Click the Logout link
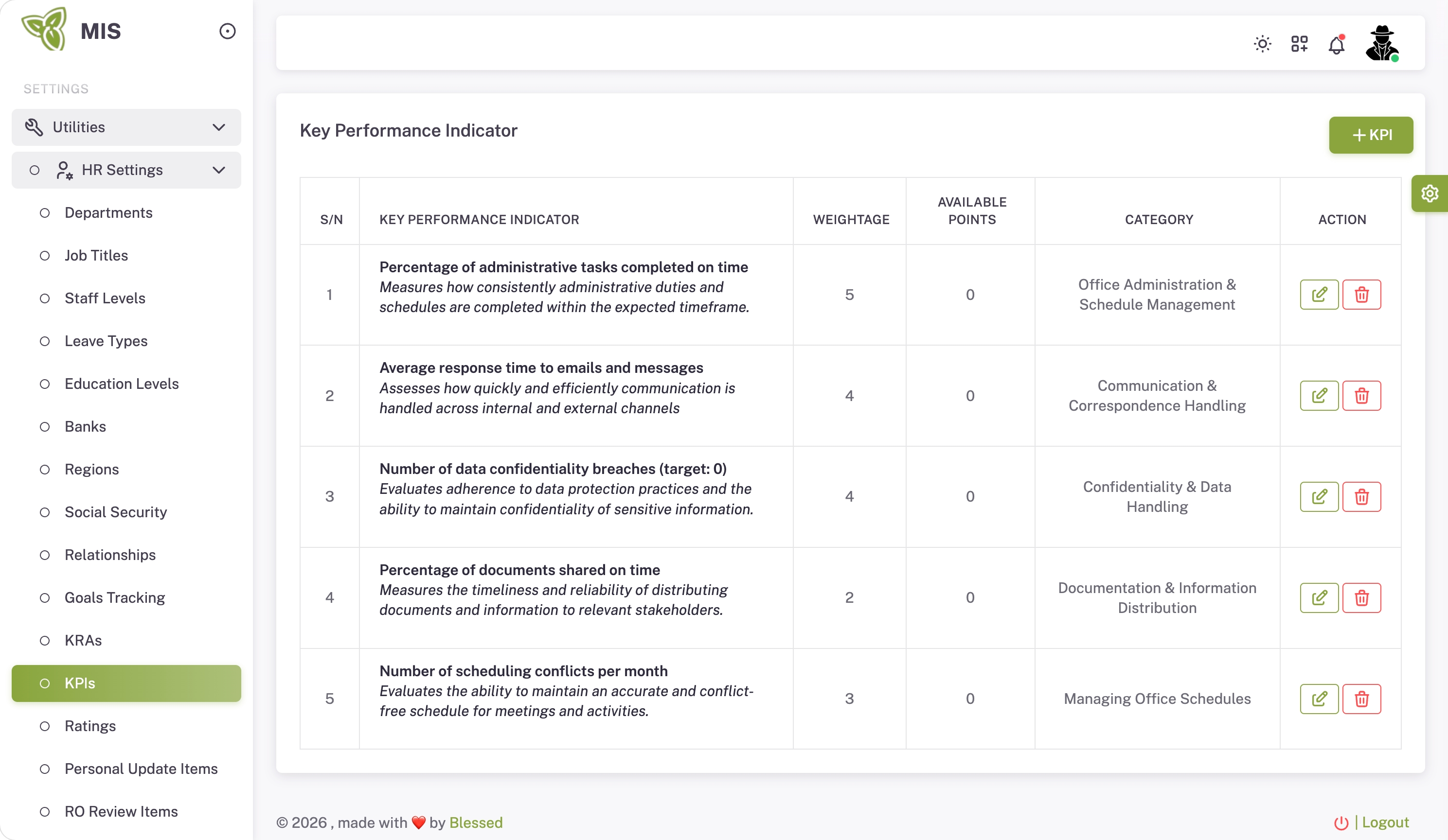The width and height of the screenshot is (1448, 840). pyautogui.click(x=1385, y=822)
